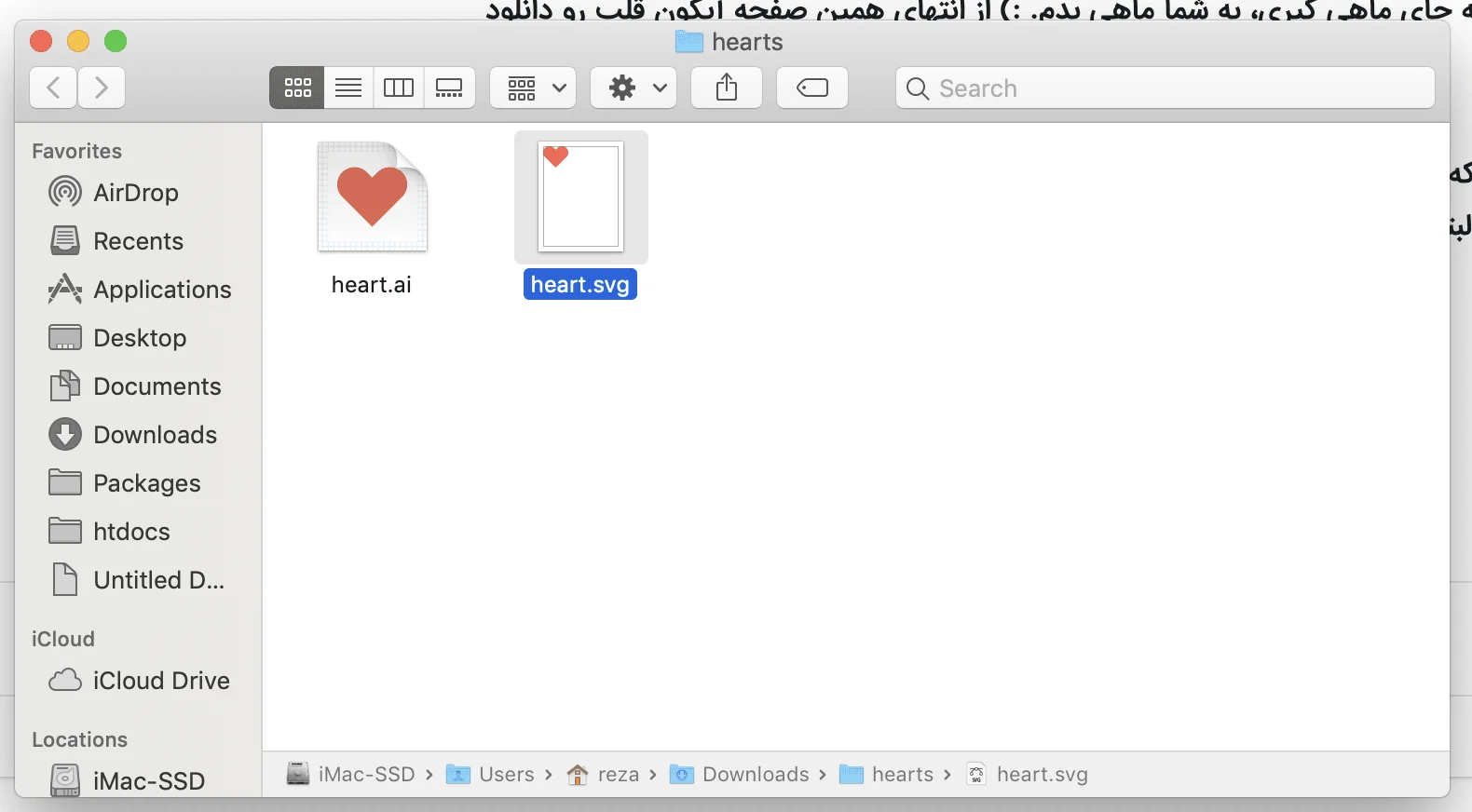
Task: Click hearts folder in the path bar
Action: 887,775
